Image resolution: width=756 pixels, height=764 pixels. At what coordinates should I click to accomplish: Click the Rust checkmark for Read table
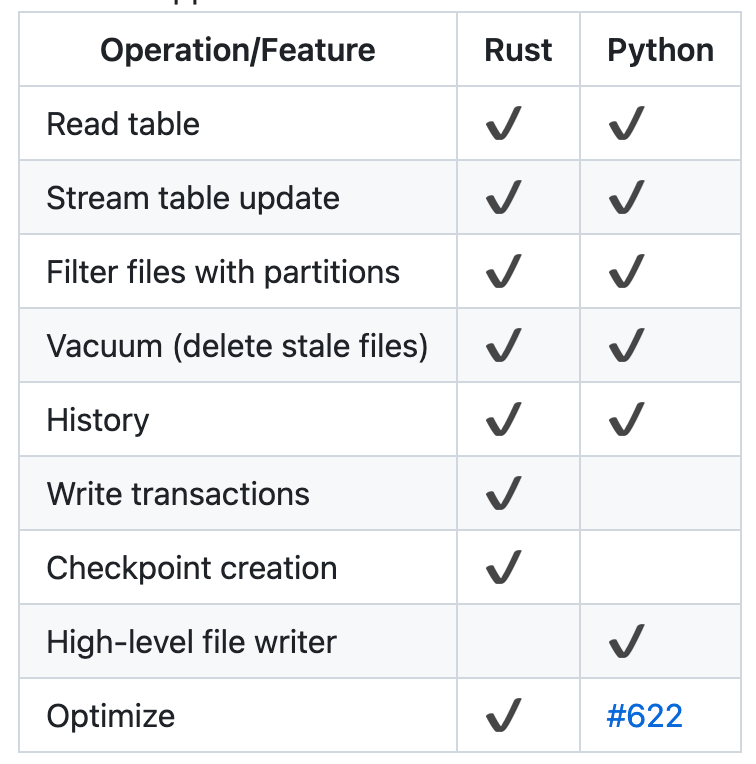coord(503,125)
